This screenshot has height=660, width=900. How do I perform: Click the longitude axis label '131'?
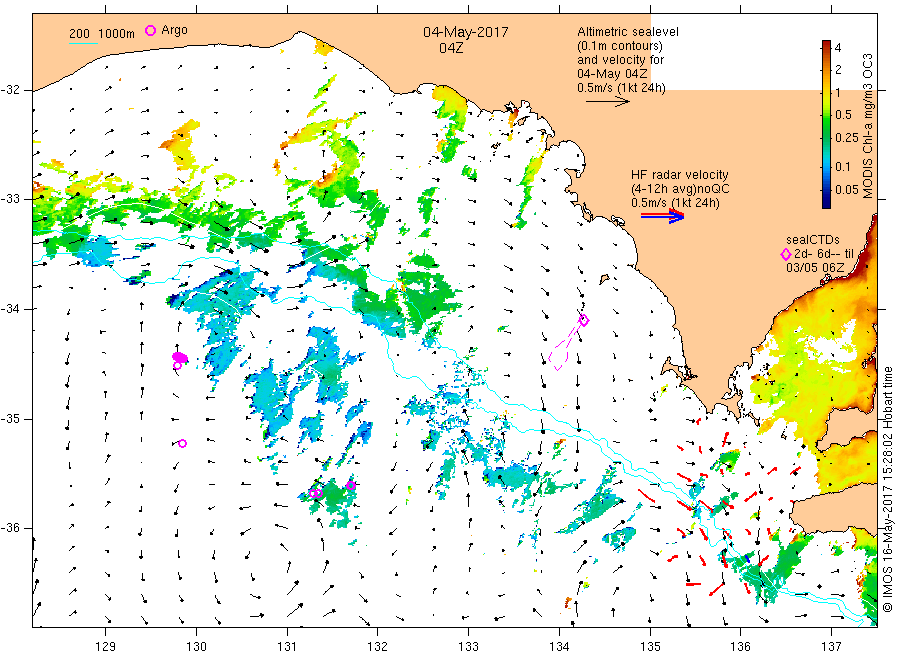(x=287, y=647)
